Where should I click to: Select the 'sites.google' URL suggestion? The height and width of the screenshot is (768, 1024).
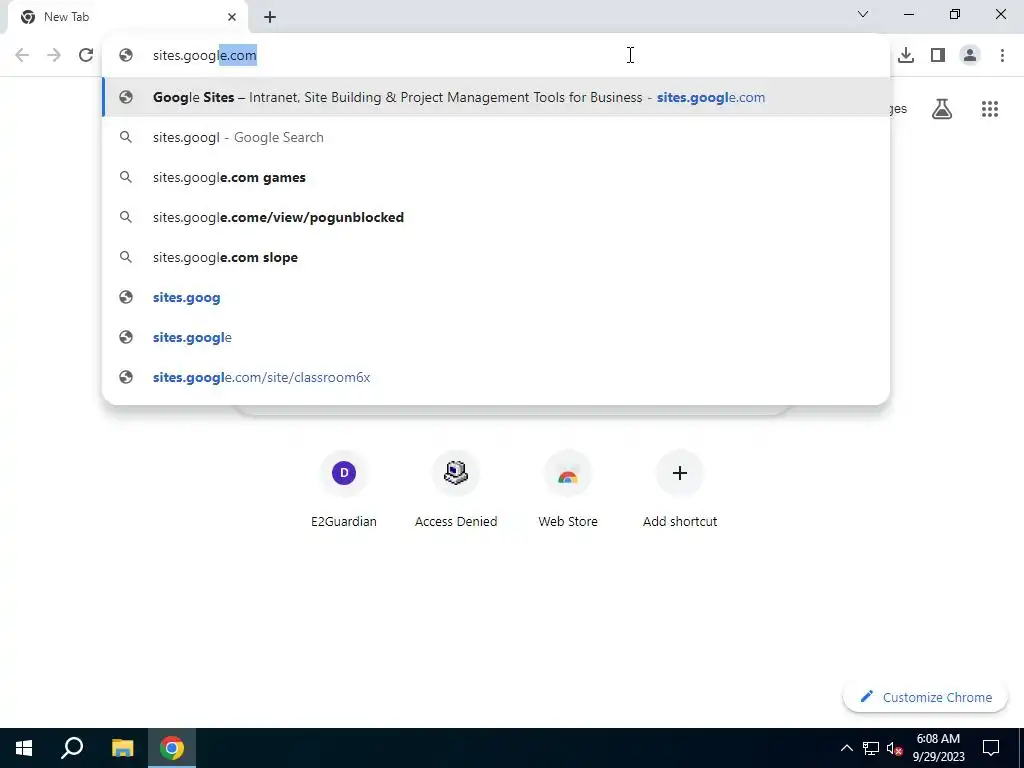[x=496, y=337]
